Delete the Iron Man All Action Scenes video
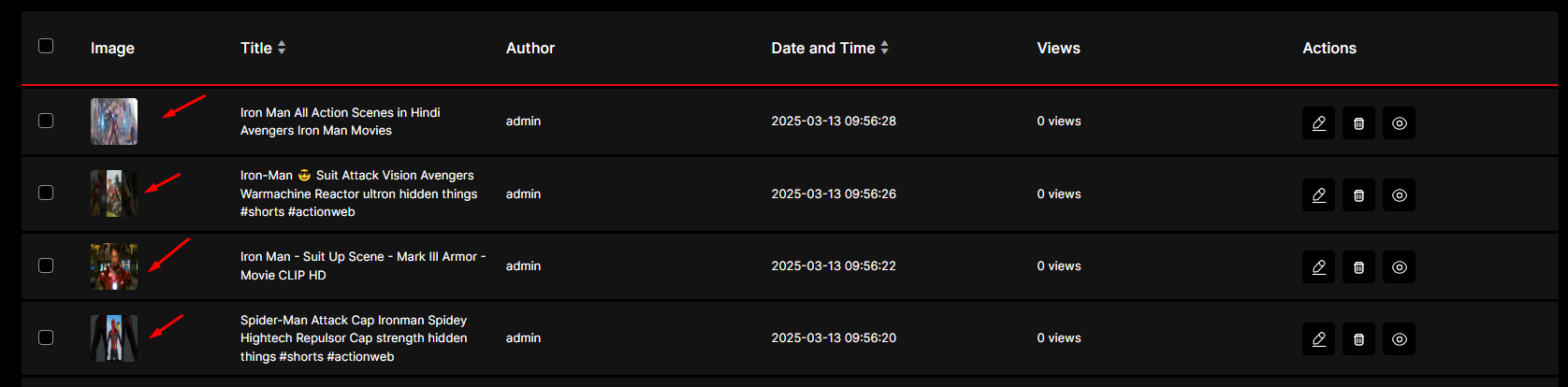This screenshot has height=387, width=1568. [1358, 122]
